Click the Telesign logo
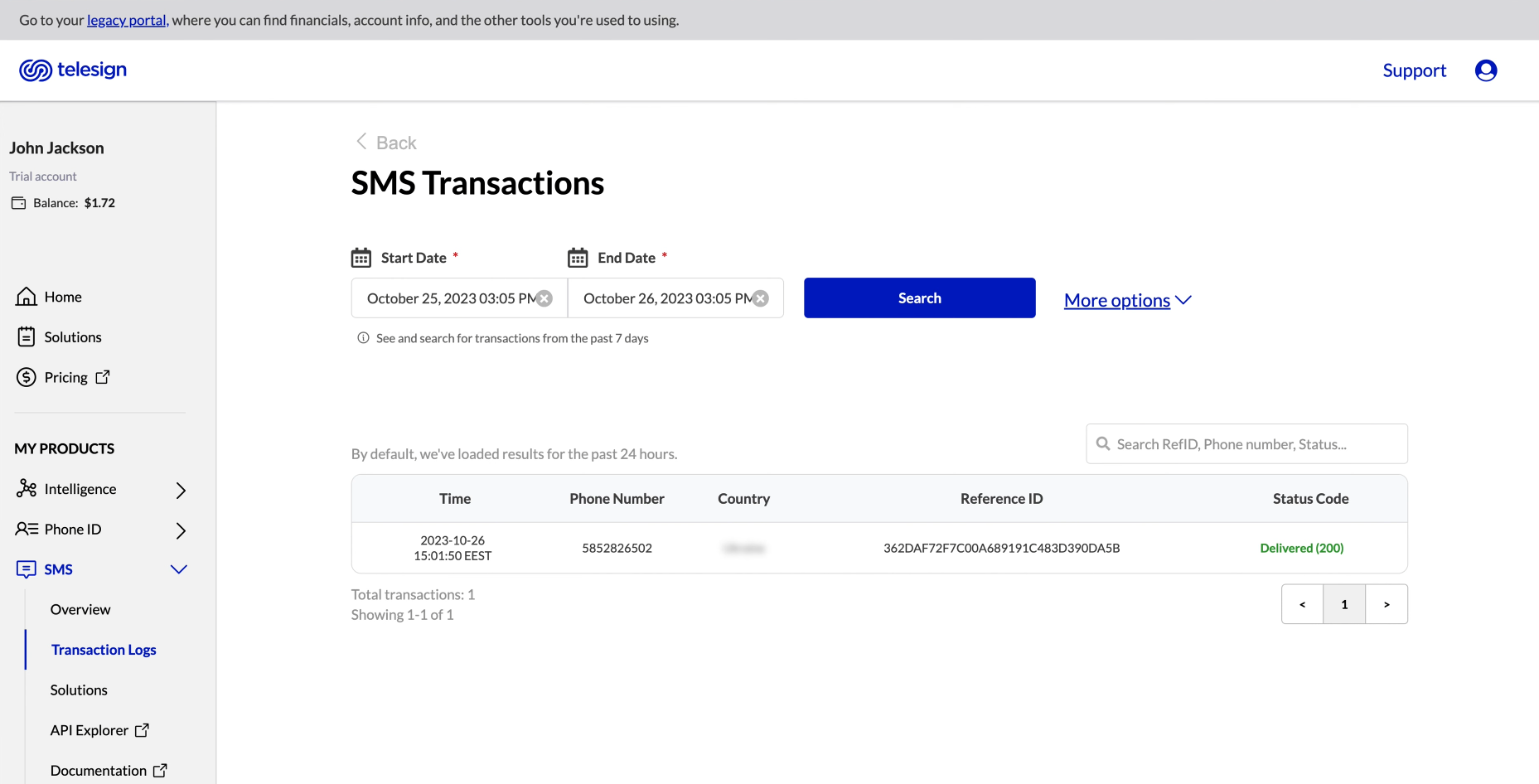 pyautogui.click(x=73, y=70)
